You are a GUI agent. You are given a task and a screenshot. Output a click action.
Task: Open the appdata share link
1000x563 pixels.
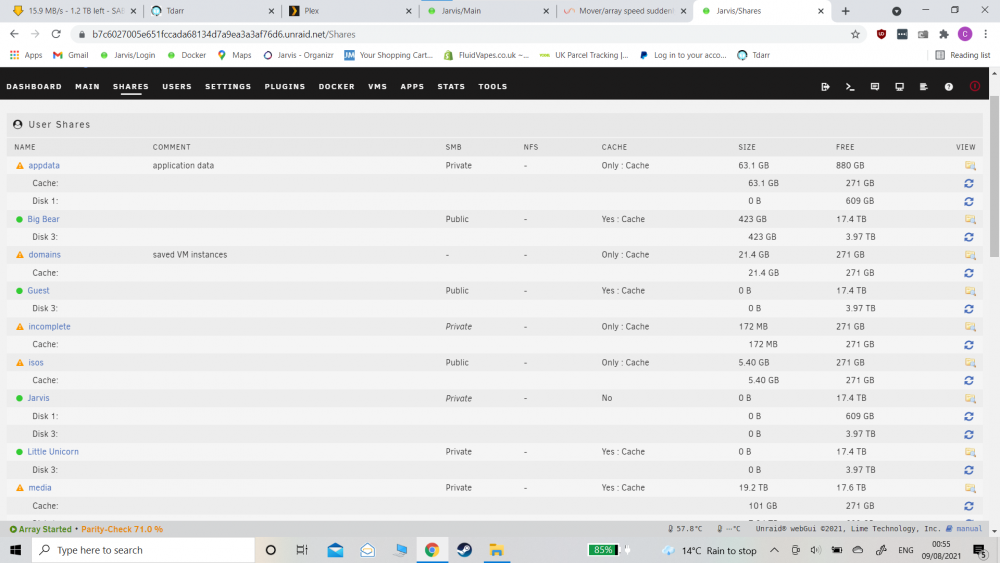44,165
